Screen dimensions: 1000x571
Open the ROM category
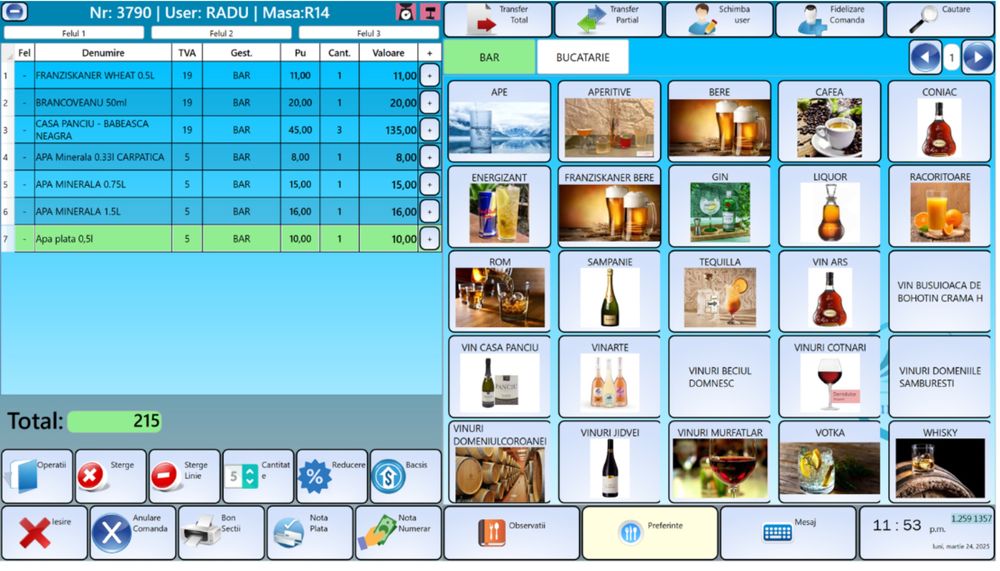499,292
